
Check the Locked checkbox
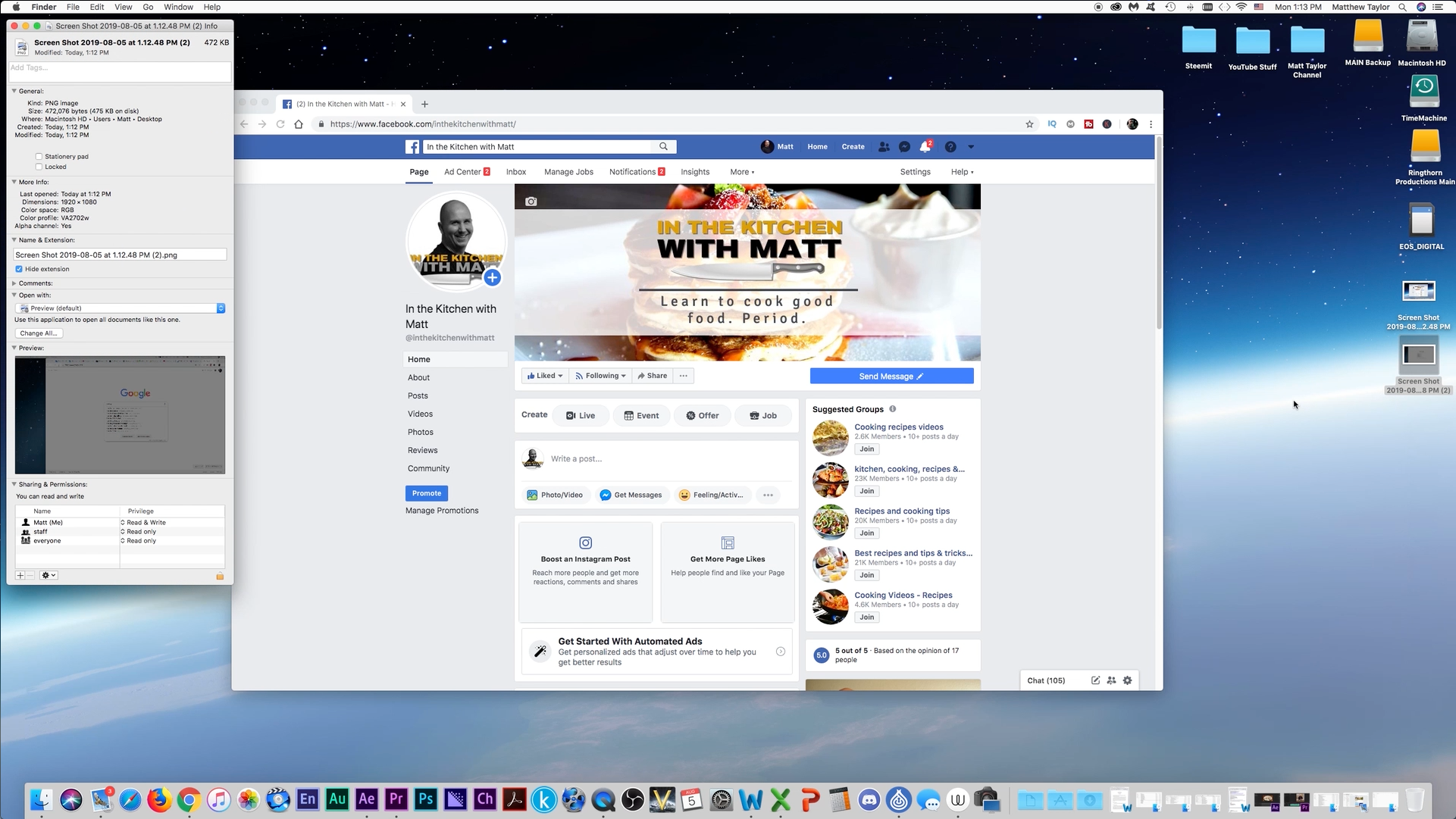38,167
